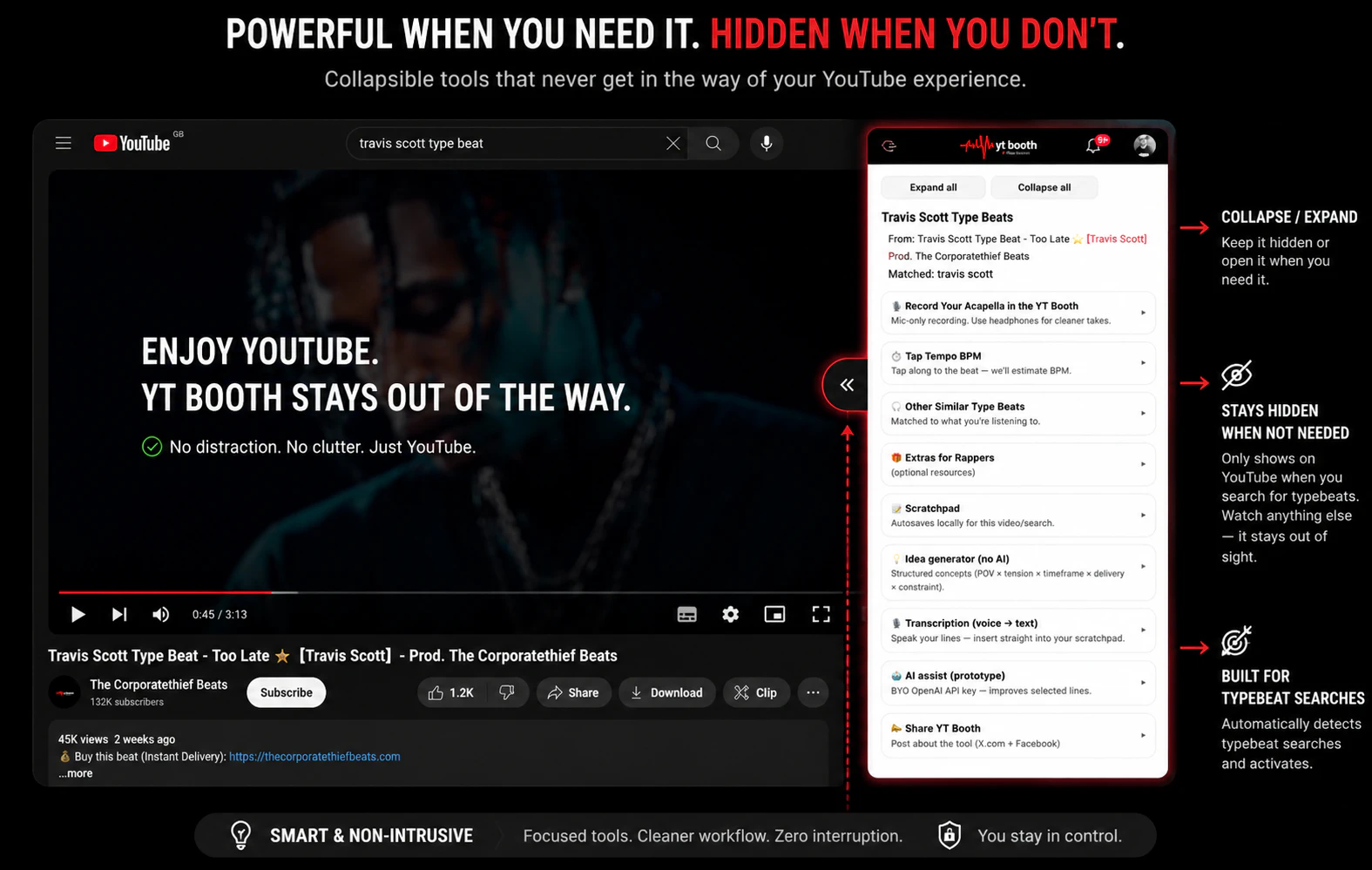The image size is (1372, 870).
Task: Seek on the red video progress bar
Action: coord(450,592)
